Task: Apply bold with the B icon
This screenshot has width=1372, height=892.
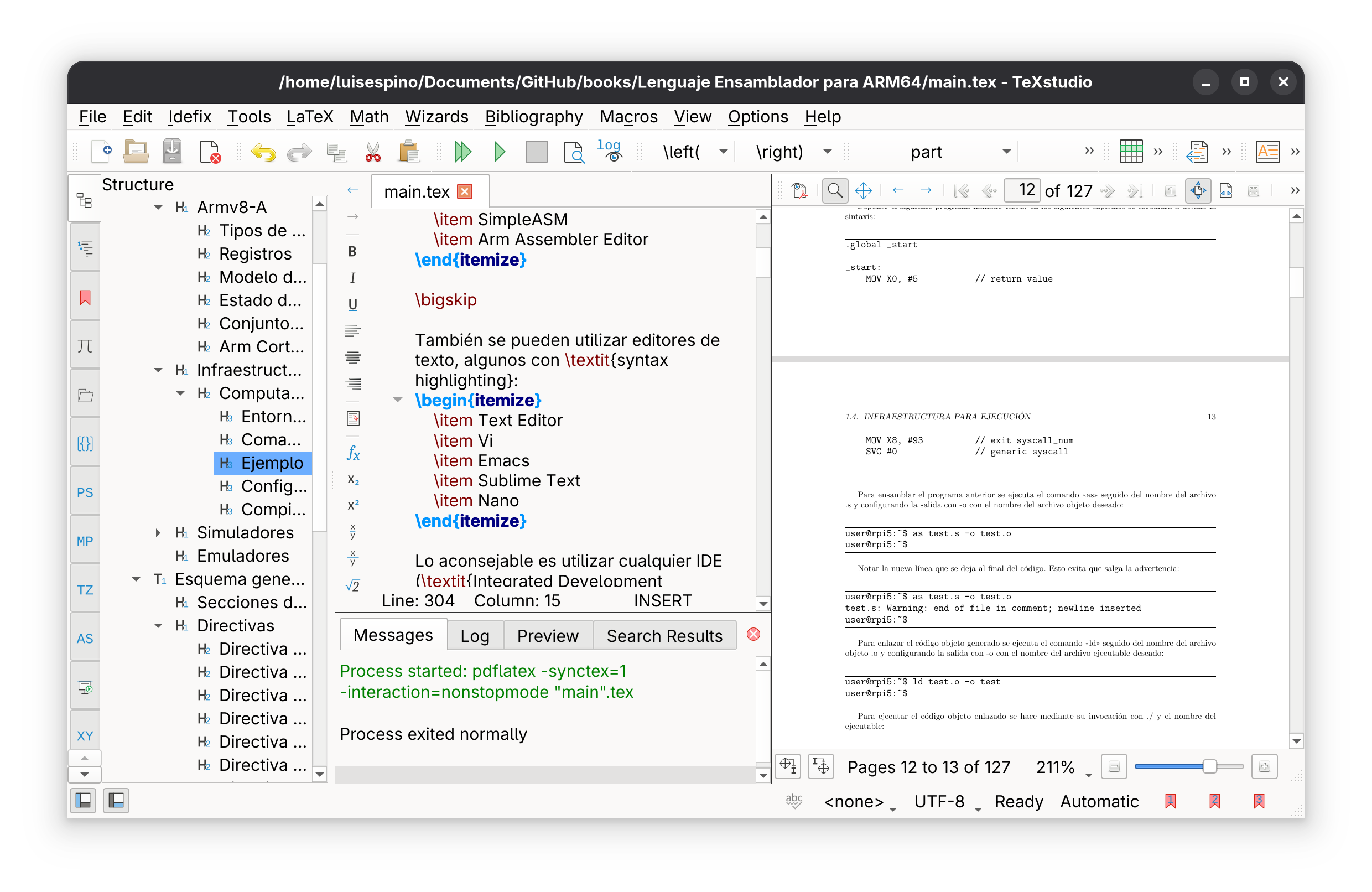Action: 352,251
